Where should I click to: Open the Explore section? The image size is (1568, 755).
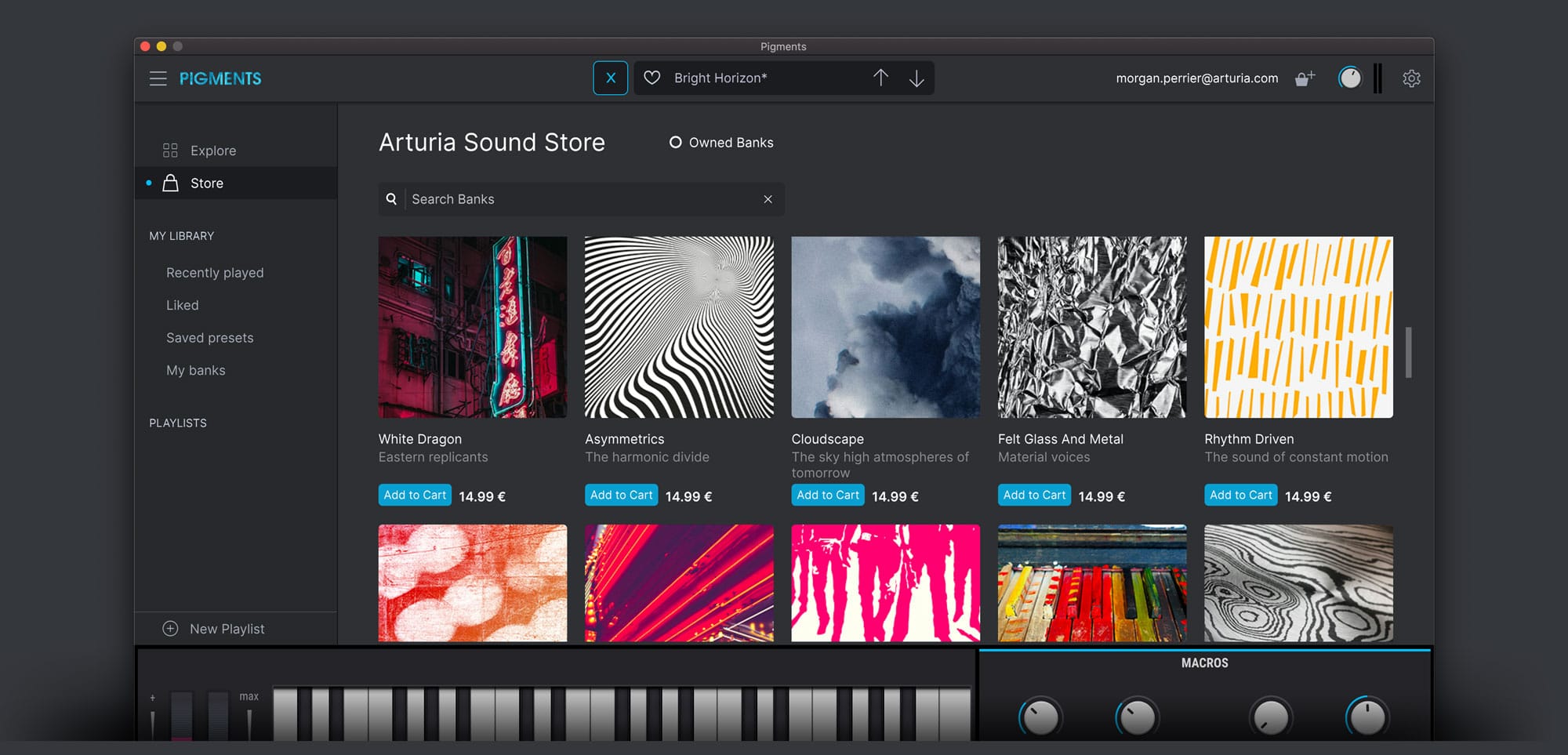pos(212,151)
